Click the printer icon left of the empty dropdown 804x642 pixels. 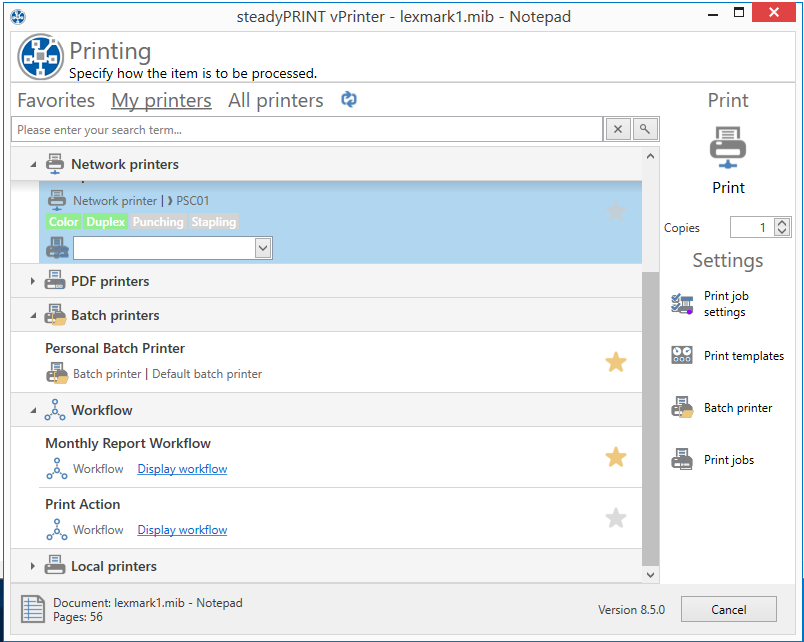click(x=57, y=248)
